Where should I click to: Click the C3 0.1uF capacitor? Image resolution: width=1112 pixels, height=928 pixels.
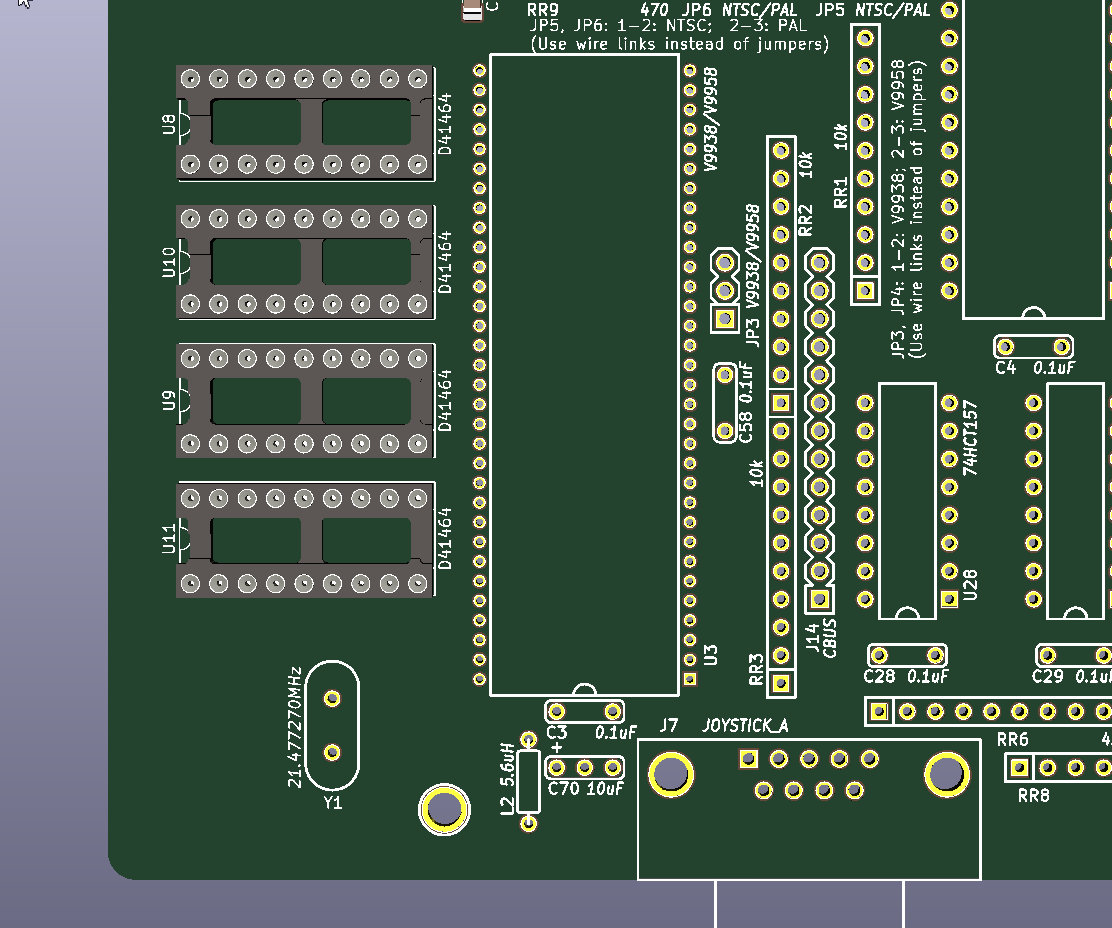584,711
